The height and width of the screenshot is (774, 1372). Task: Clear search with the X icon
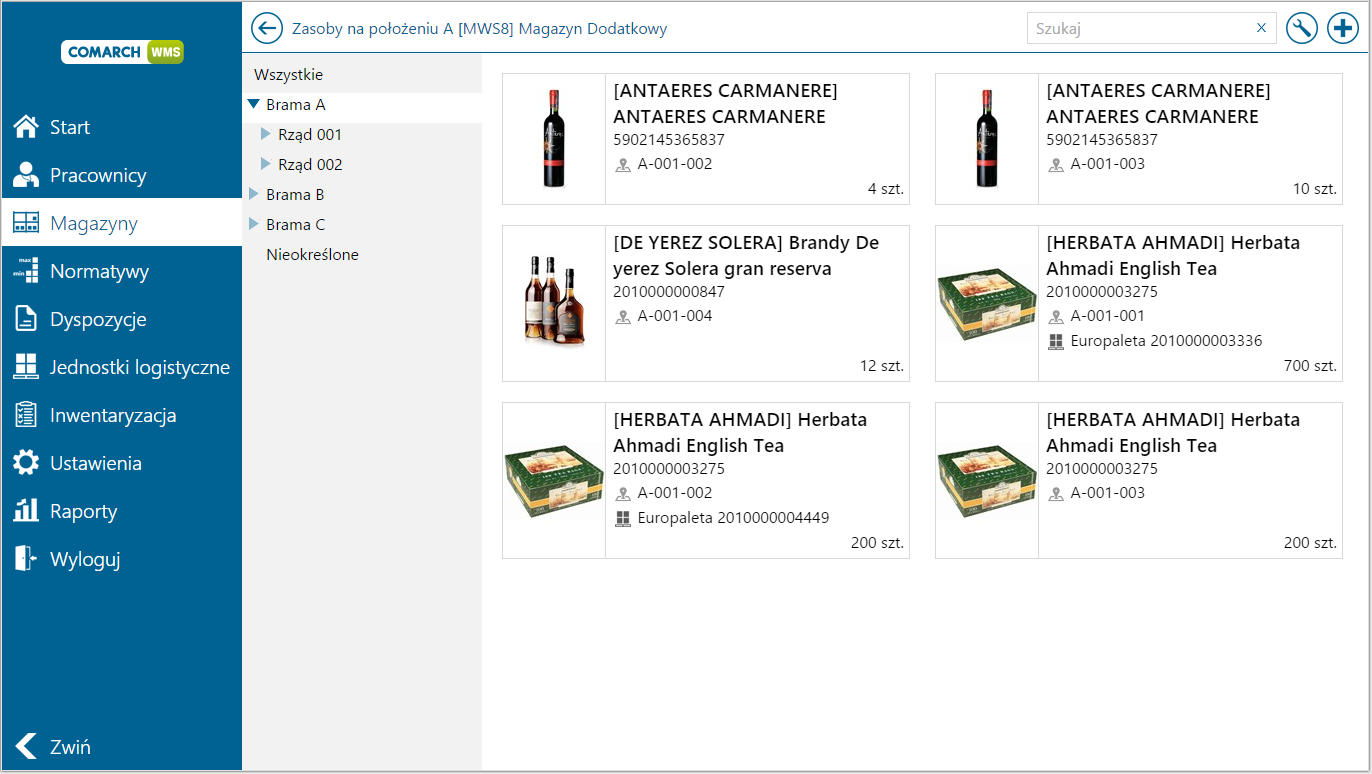[1261, 28]
